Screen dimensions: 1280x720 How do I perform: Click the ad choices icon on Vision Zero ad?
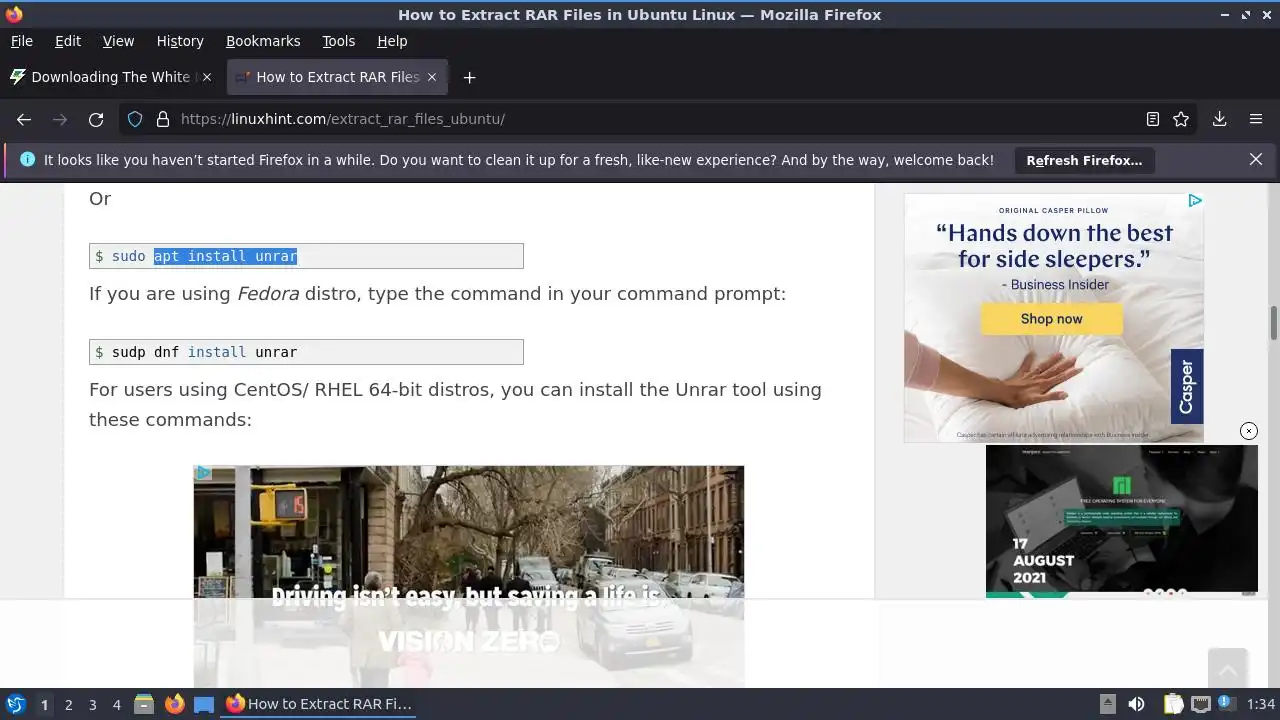(x=203, y=473)
